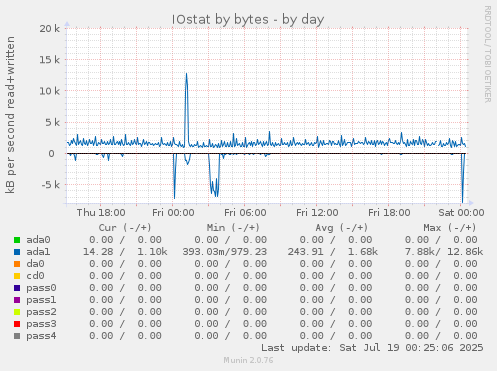Click the lime pass2 legend swatch
Image resolution: width=497 pixels, height=371 pixels.
tap(17, 312)
